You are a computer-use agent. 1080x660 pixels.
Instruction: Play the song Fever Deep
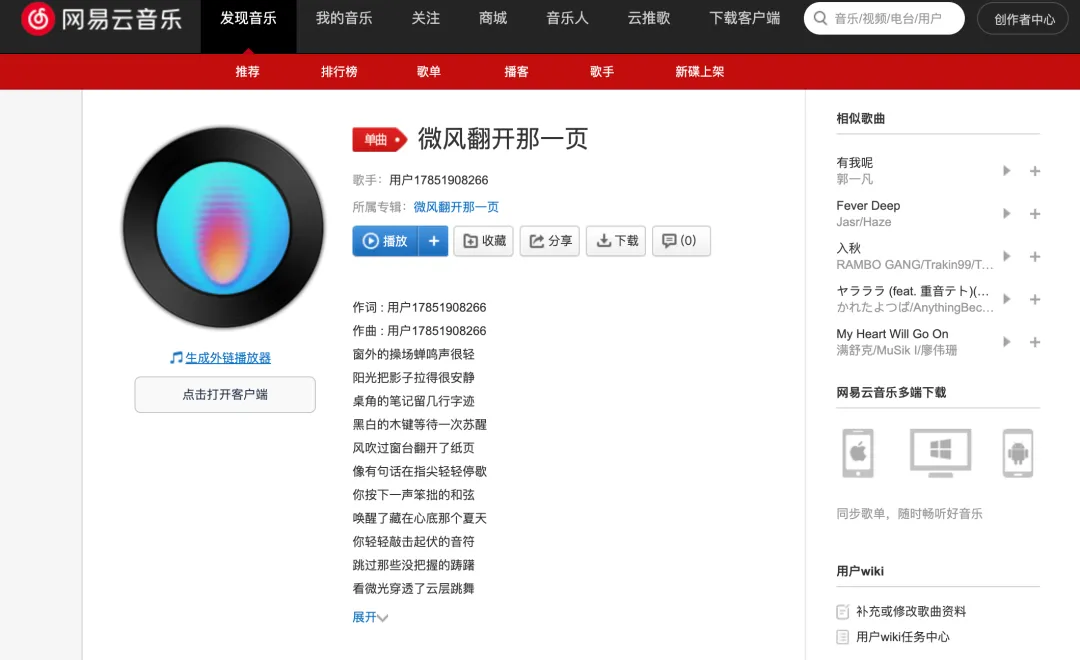coord(1006,214)
